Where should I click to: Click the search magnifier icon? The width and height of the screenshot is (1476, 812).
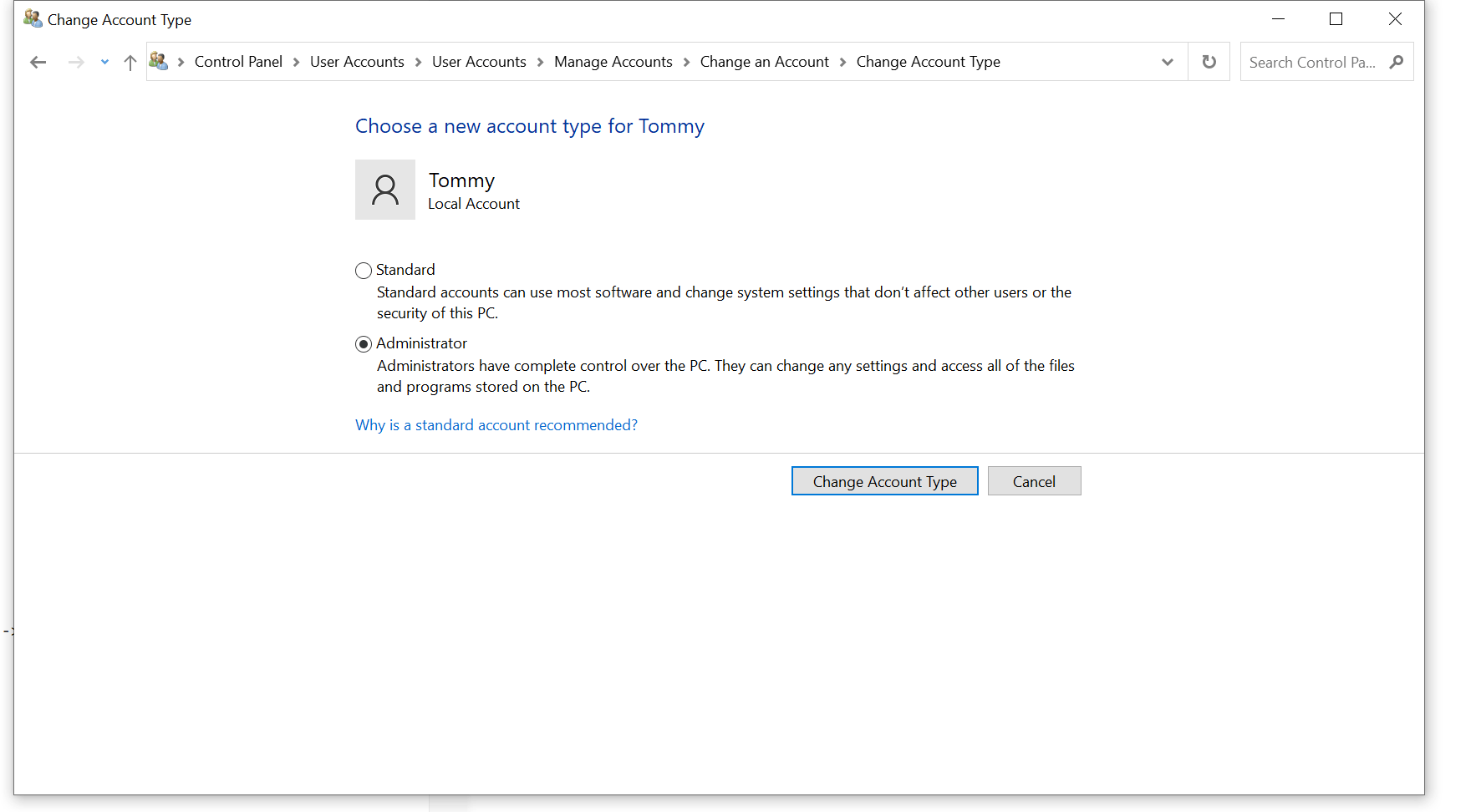1396,62
